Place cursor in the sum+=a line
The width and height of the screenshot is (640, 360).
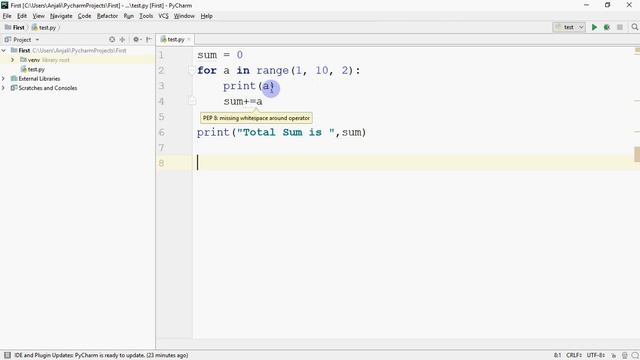click(243, 101)
